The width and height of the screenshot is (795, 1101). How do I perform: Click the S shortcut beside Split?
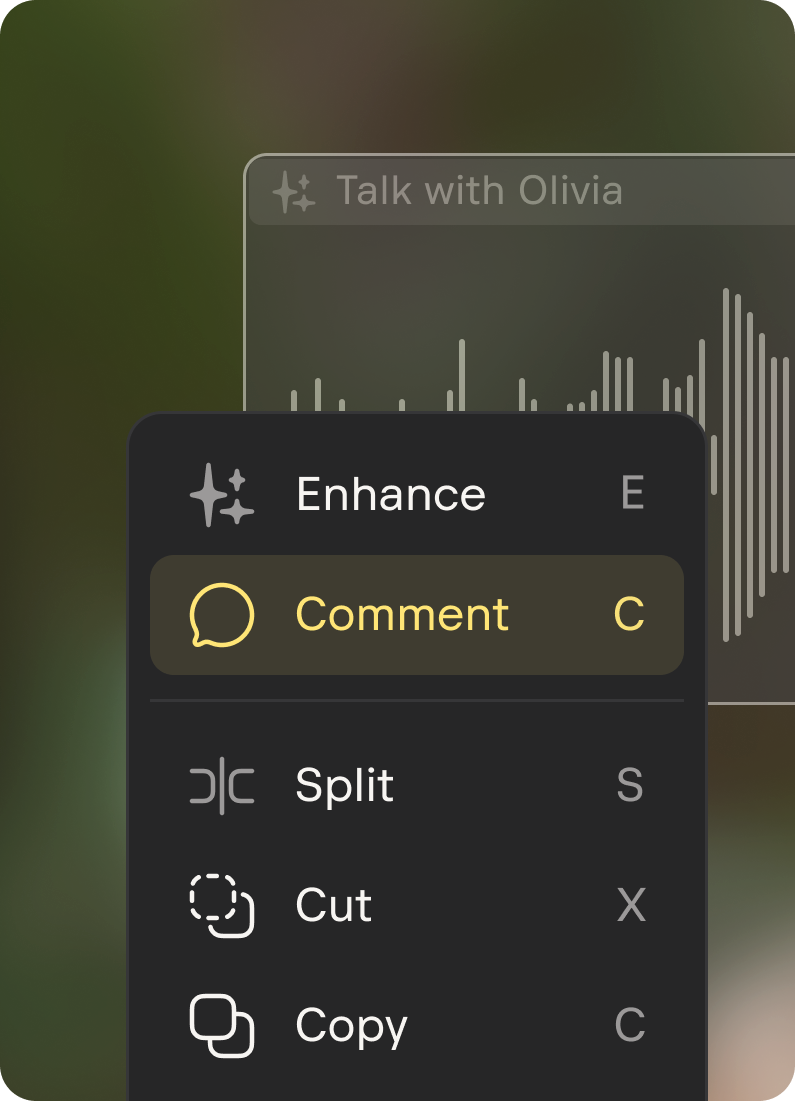(630, 786)
